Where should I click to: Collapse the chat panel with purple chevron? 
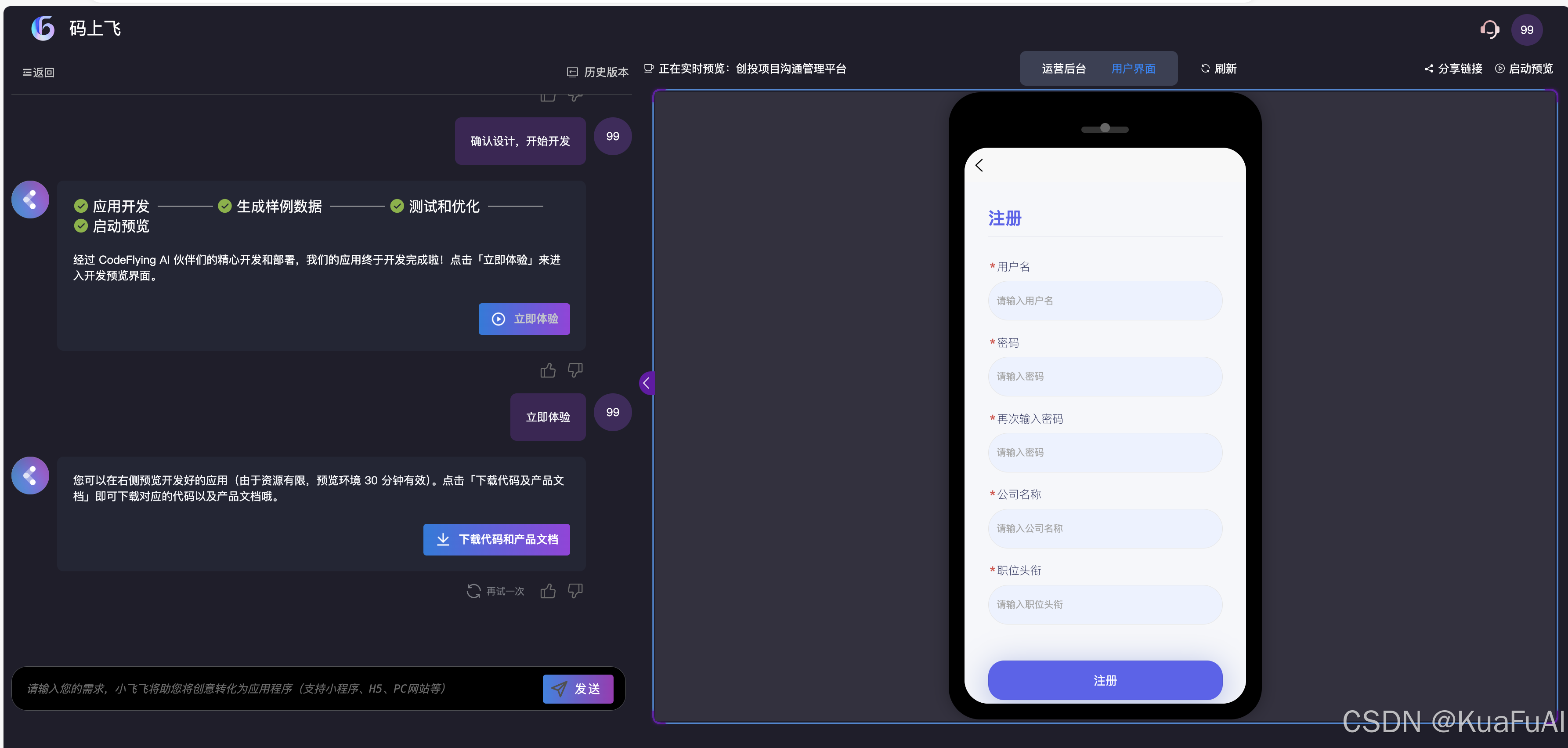point(647,383)
